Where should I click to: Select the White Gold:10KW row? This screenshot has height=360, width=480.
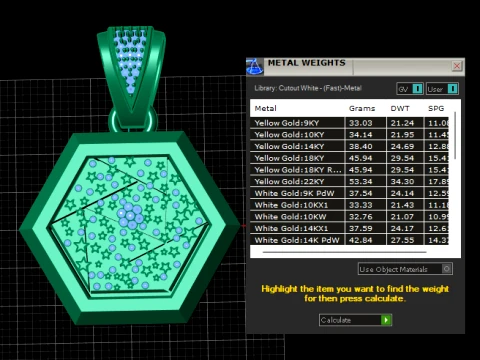click(349, 217)
